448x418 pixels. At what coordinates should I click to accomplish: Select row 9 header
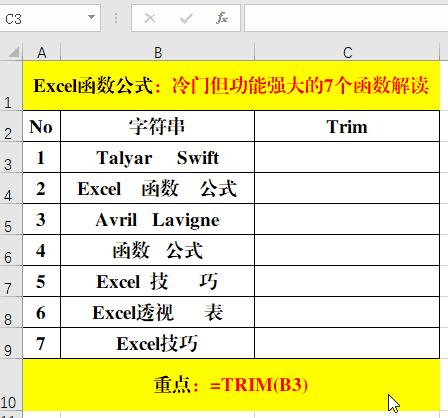[x=11, y=343]
